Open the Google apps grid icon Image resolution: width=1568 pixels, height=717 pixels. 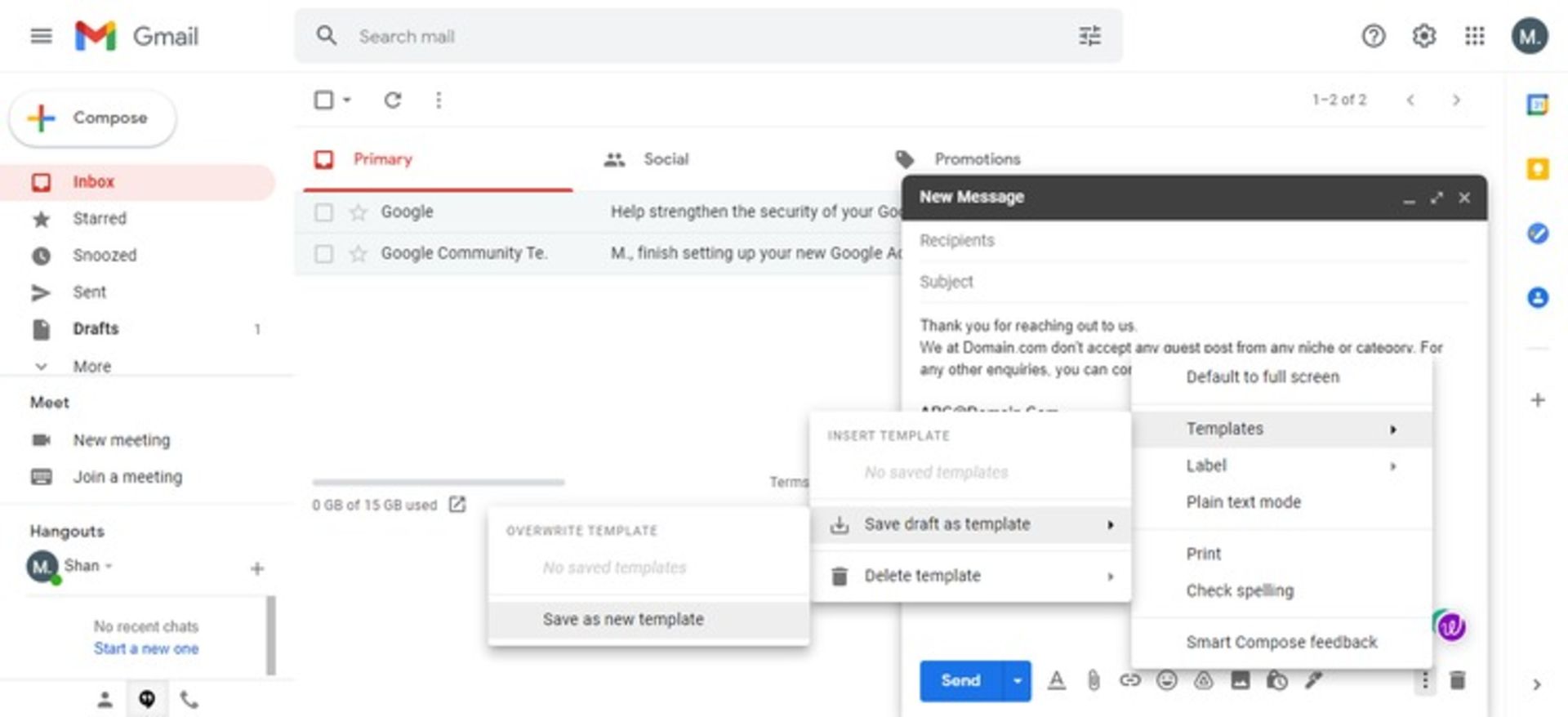[x=1474, y=36]
